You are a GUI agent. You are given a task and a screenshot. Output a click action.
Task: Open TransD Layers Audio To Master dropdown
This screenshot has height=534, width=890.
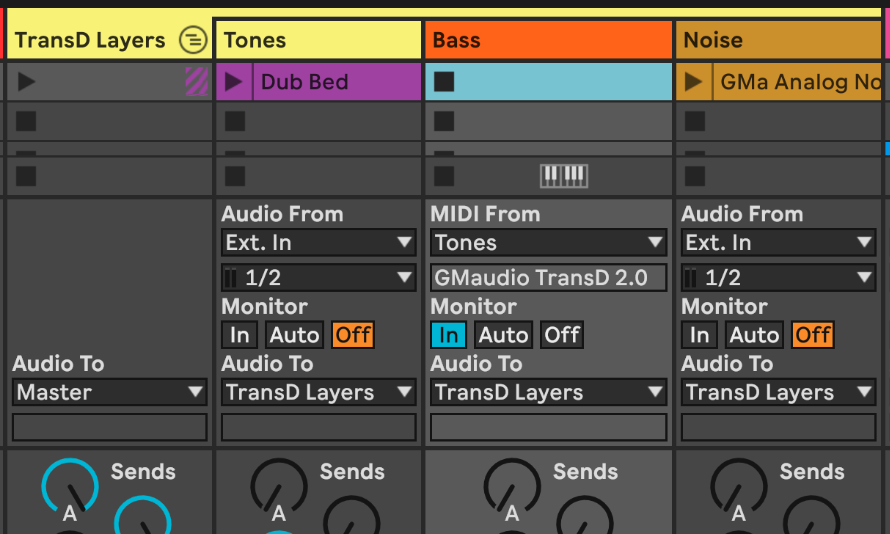point(110,392)
